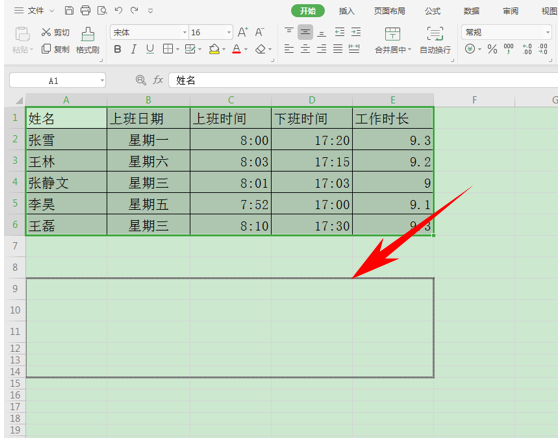Expand fill color dropdown arrow
The height and width of the screenshot is (438, 559).
coord(224,50)
